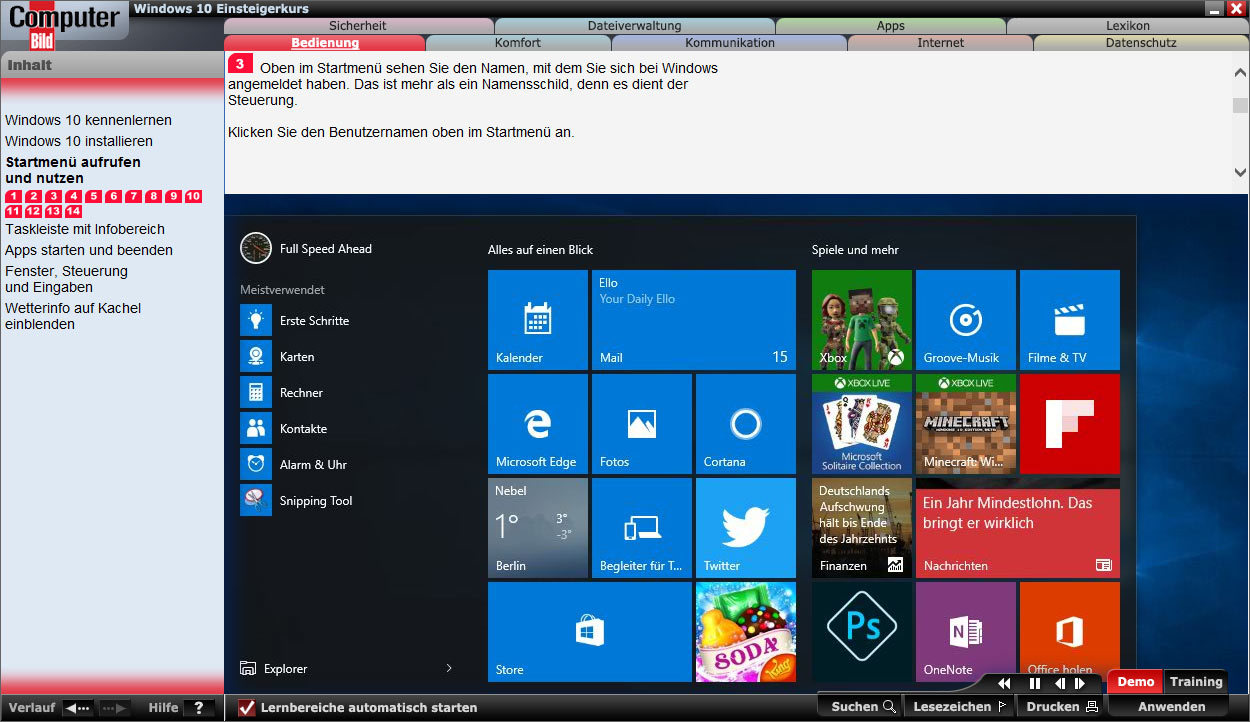Click the Drucken button
Screen dimensions: 1250x722
pyautogui.click(x=1062, y=707)
